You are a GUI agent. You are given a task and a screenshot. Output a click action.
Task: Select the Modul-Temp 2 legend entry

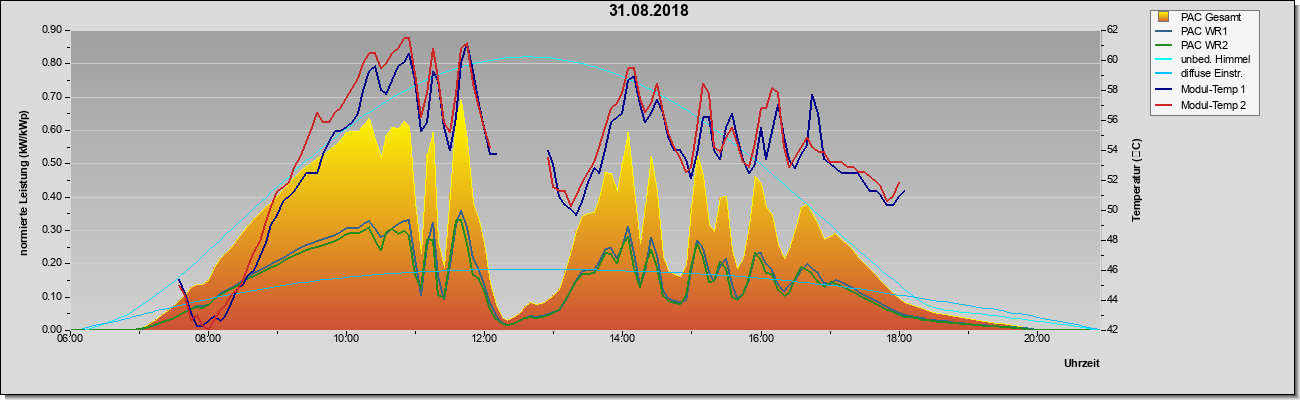[1202, 104]
